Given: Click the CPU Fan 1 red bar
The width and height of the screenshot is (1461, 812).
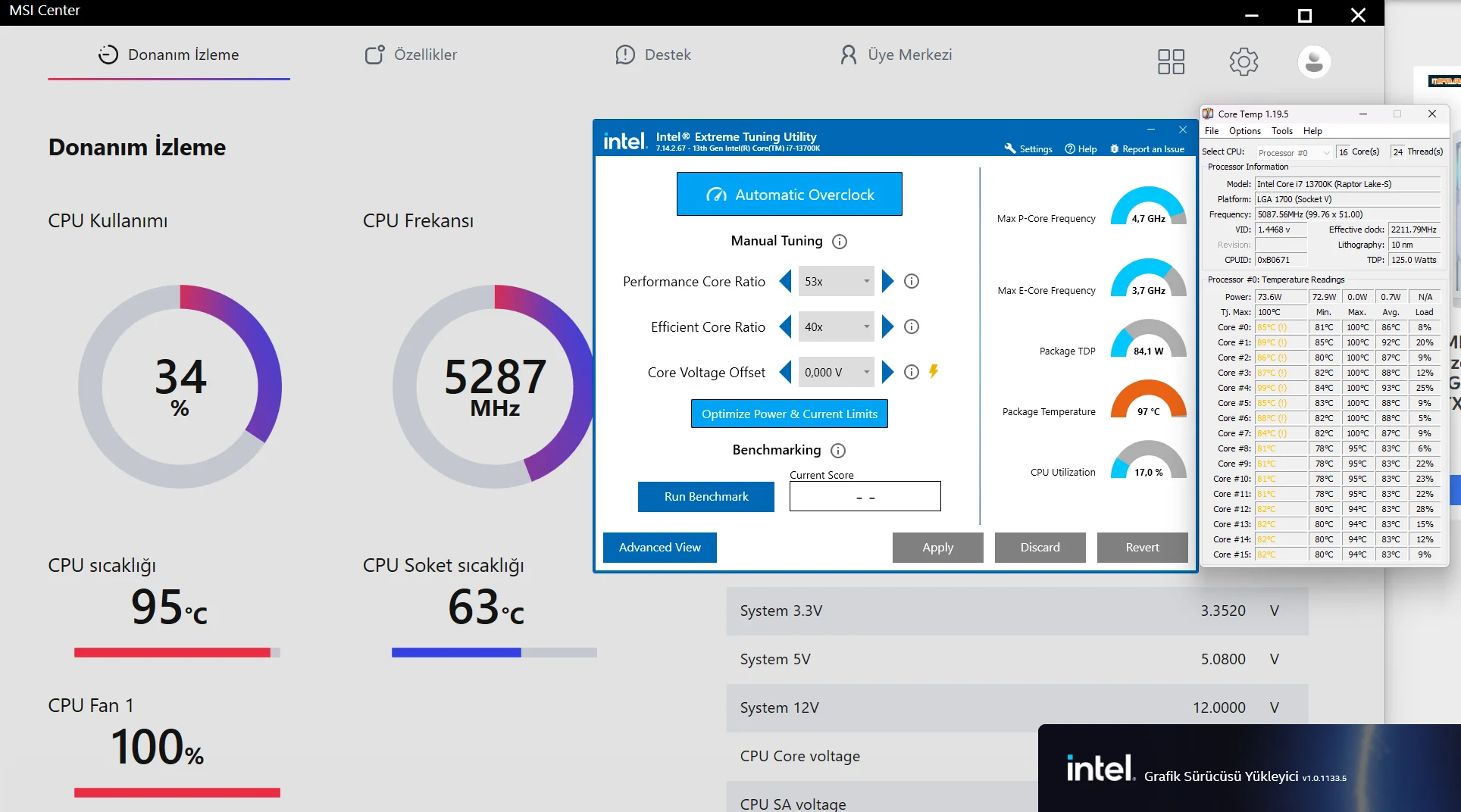Looking at the screenshot, I should [177, 793].
